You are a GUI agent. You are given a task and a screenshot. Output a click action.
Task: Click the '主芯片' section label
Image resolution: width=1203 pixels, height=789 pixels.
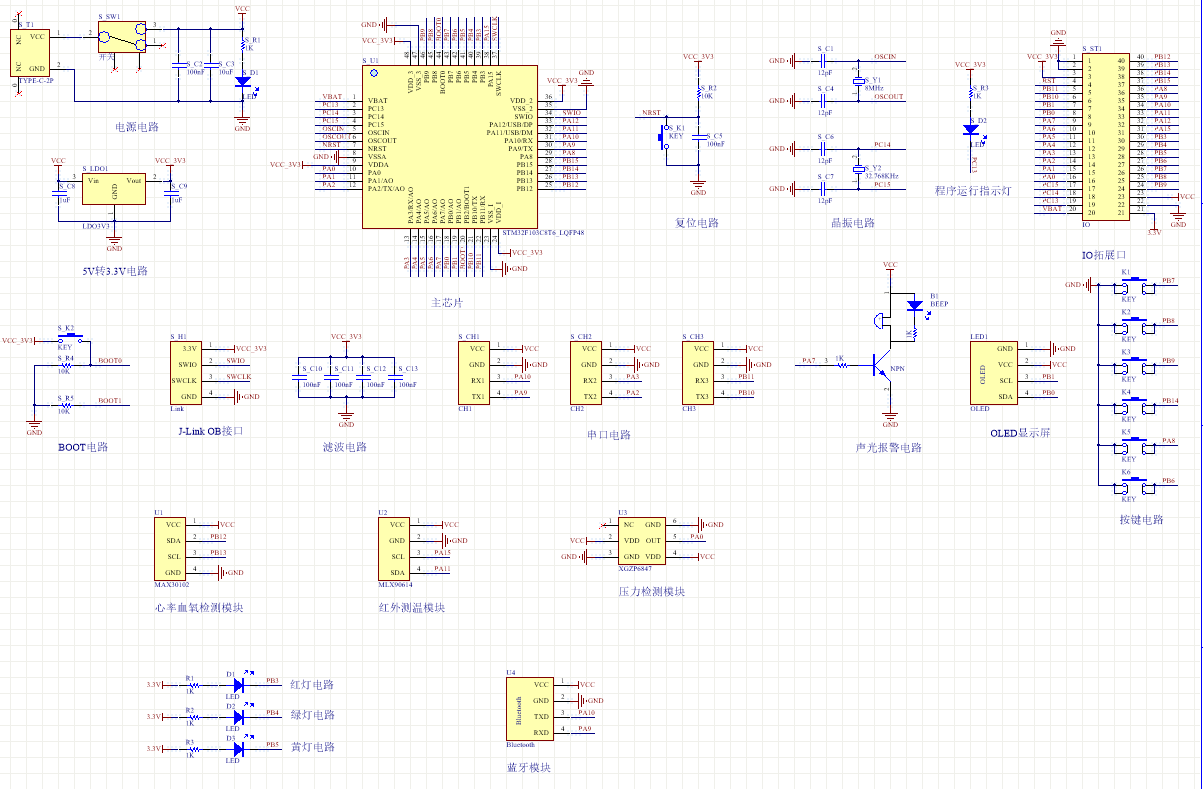coord(447,302)
